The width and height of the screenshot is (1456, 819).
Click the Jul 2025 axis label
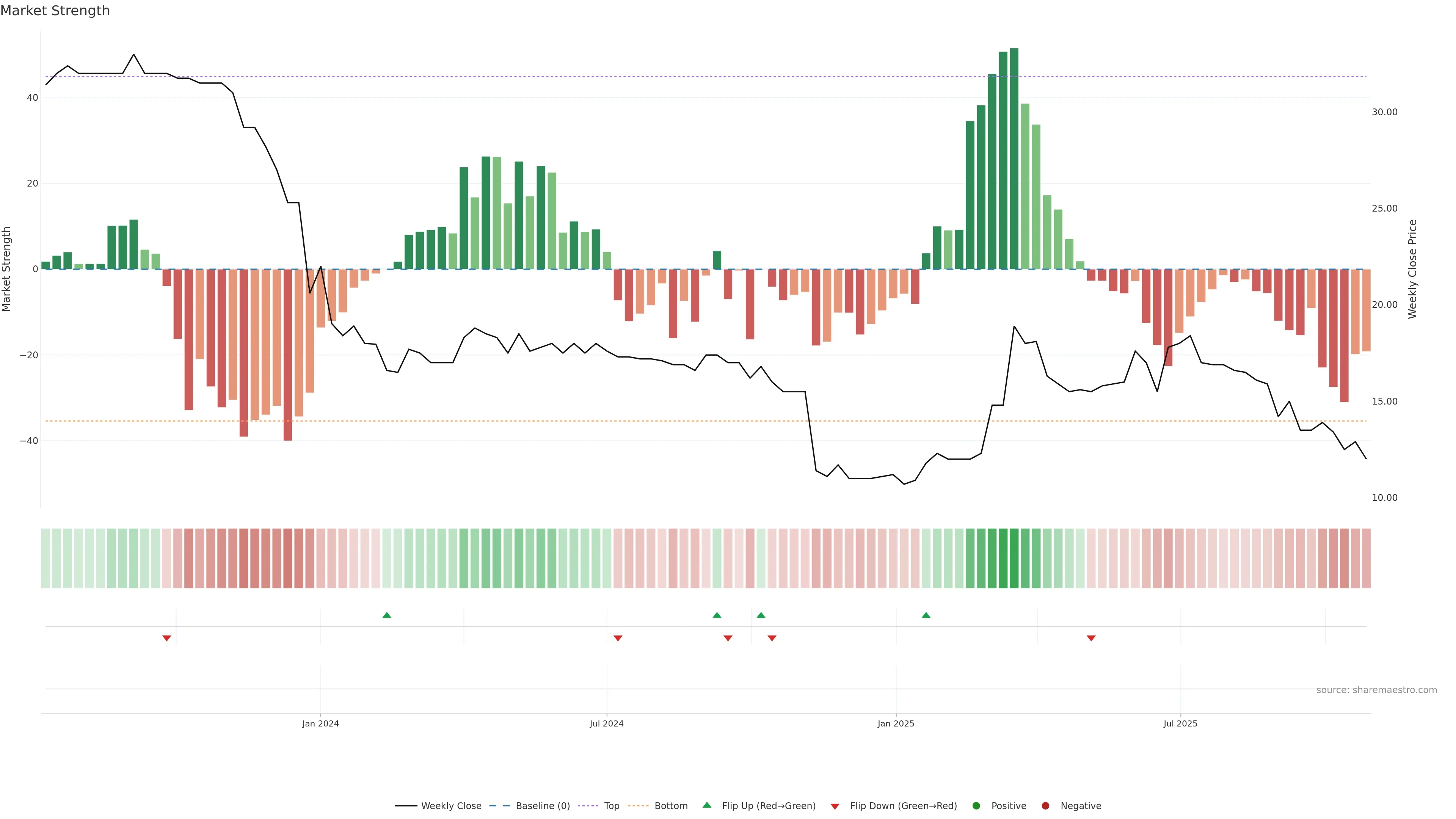tap(1180, 723)
